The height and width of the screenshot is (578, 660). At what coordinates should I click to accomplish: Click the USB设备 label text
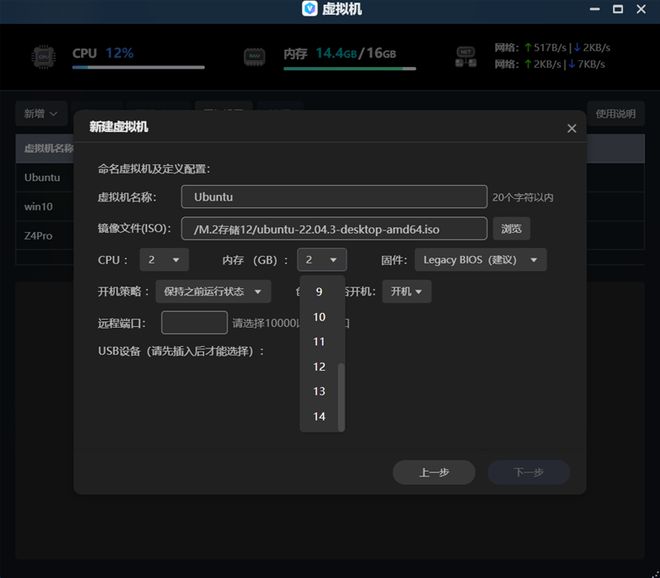(181, 351)
